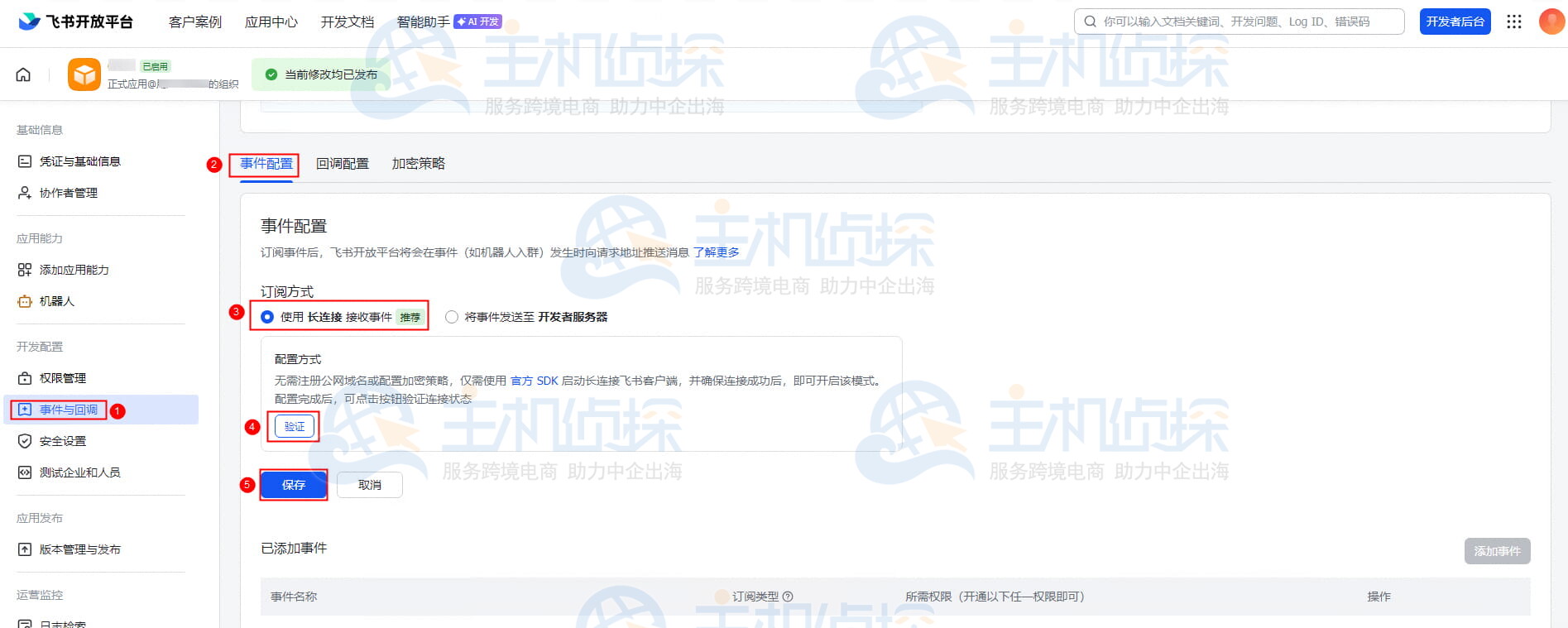
Task: Click the help icon next to 订阅类型
Action: [788, 597]
